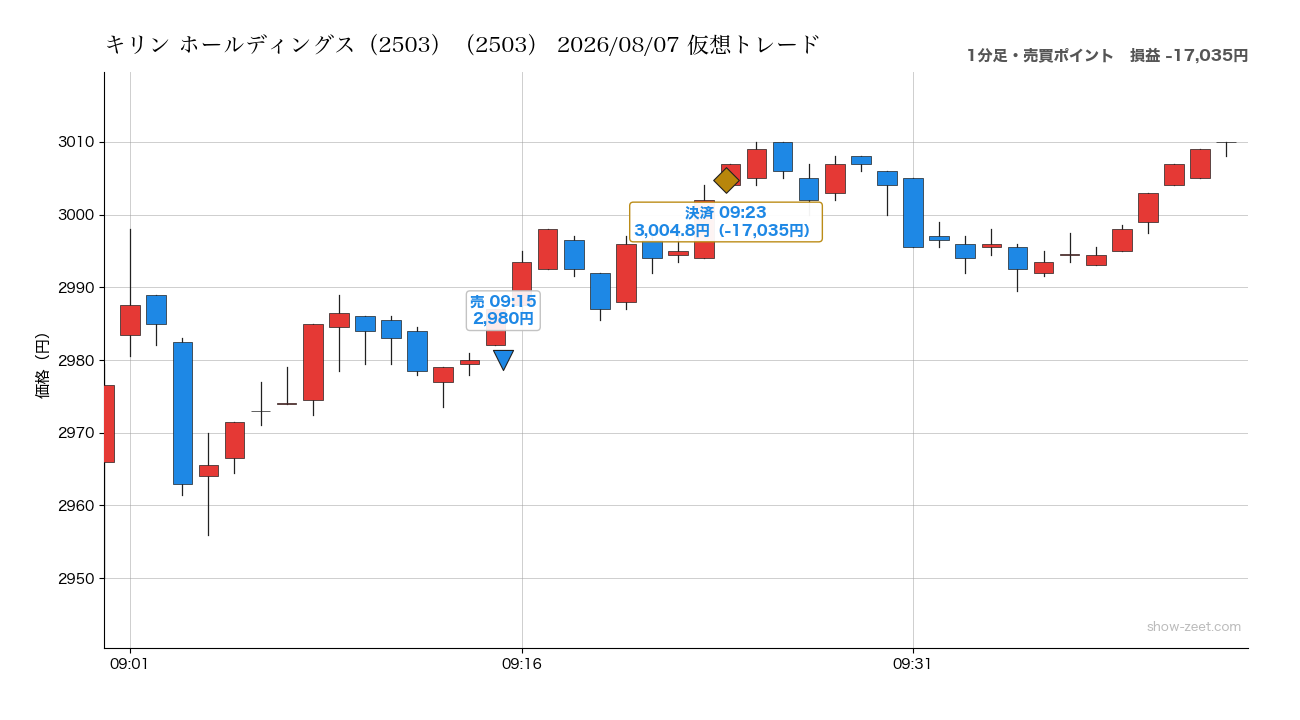Click the 3010 price axis label
Image resolution: width=1300 pixels, height=720 pixels.
point(77,142)
